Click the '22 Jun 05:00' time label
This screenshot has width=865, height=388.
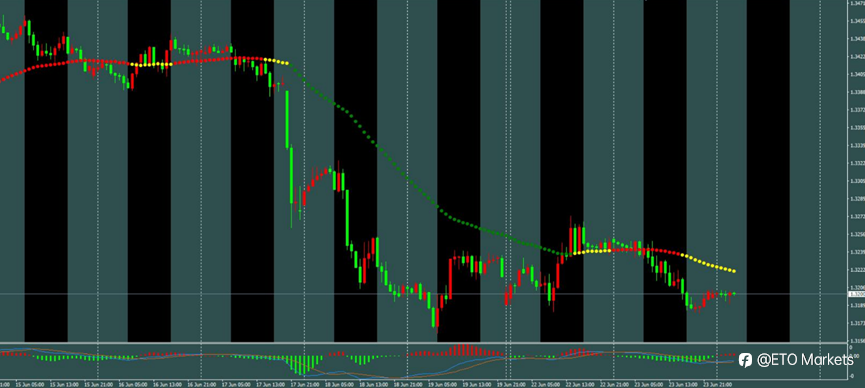546,384
